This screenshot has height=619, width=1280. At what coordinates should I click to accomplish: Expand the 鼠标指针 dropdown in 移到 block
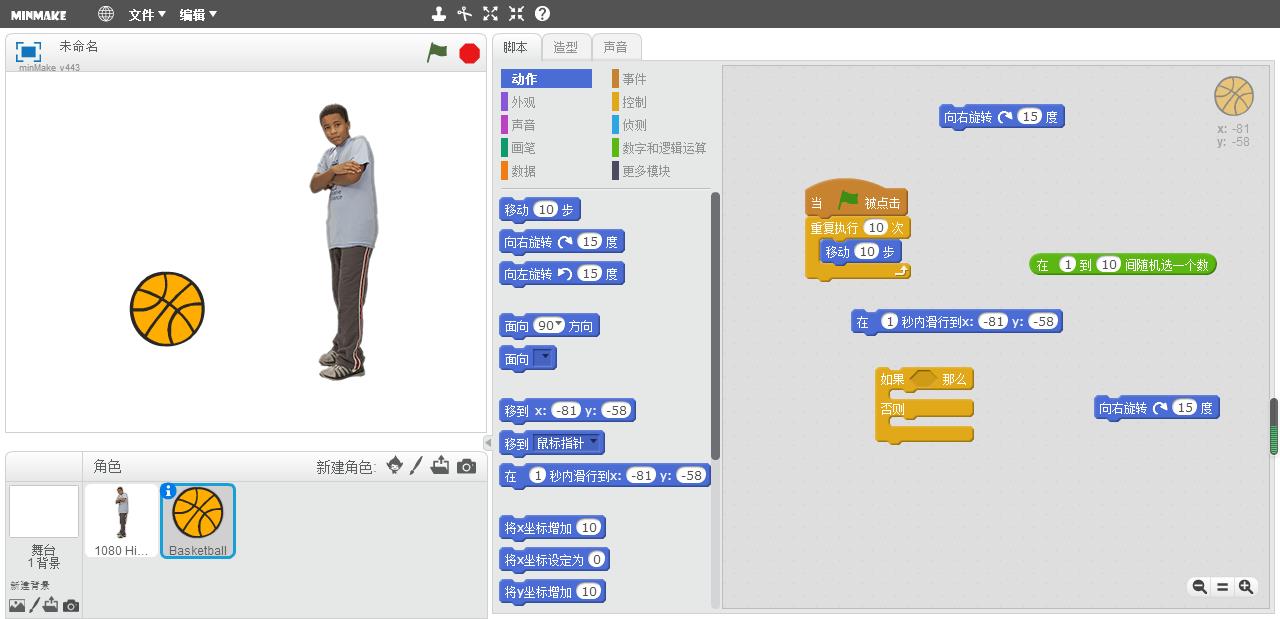pos(567,443)
